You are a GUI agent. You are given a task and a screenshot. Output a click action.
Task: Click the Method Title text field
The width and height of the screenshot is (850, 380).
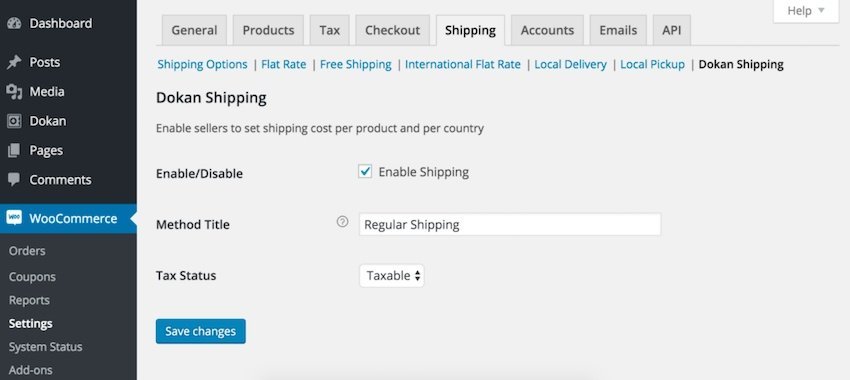(x=510, y=224)
